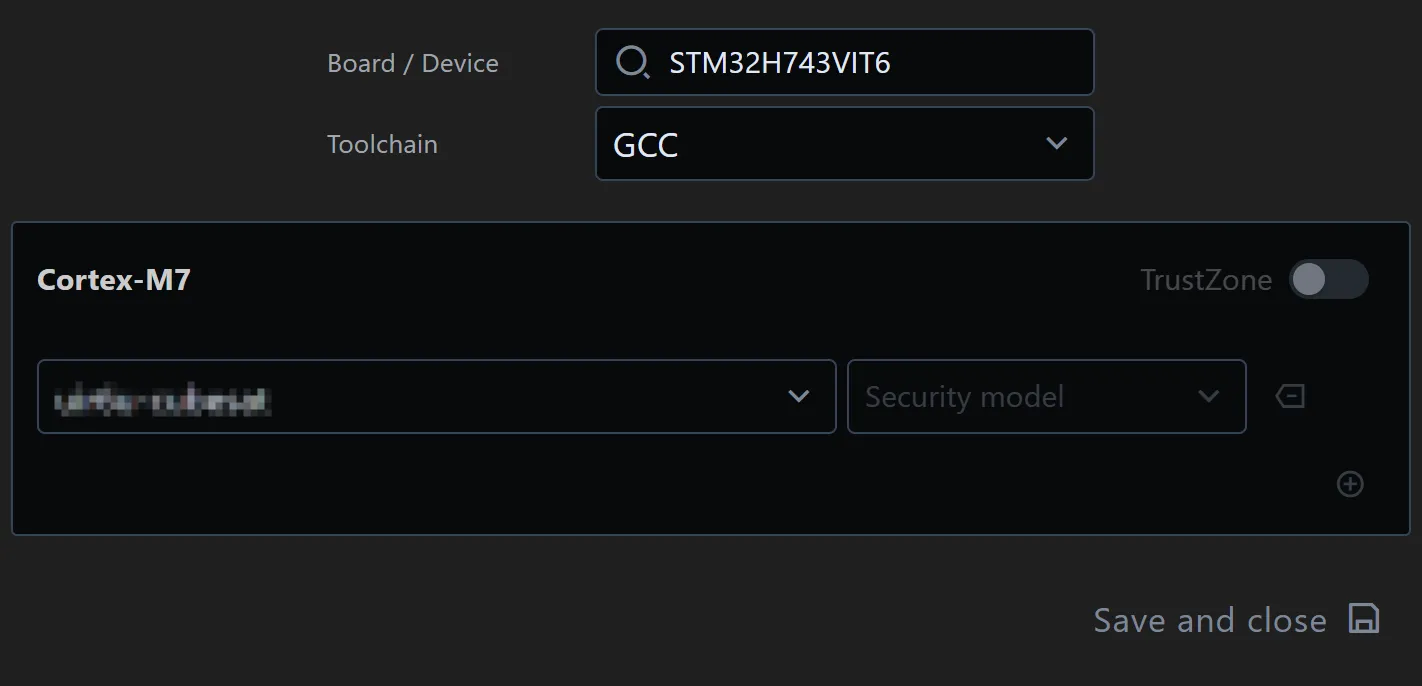Click the Security model placeholder text
The width and height of the screenshot is (1422, 686).
[x=964, y=397]
